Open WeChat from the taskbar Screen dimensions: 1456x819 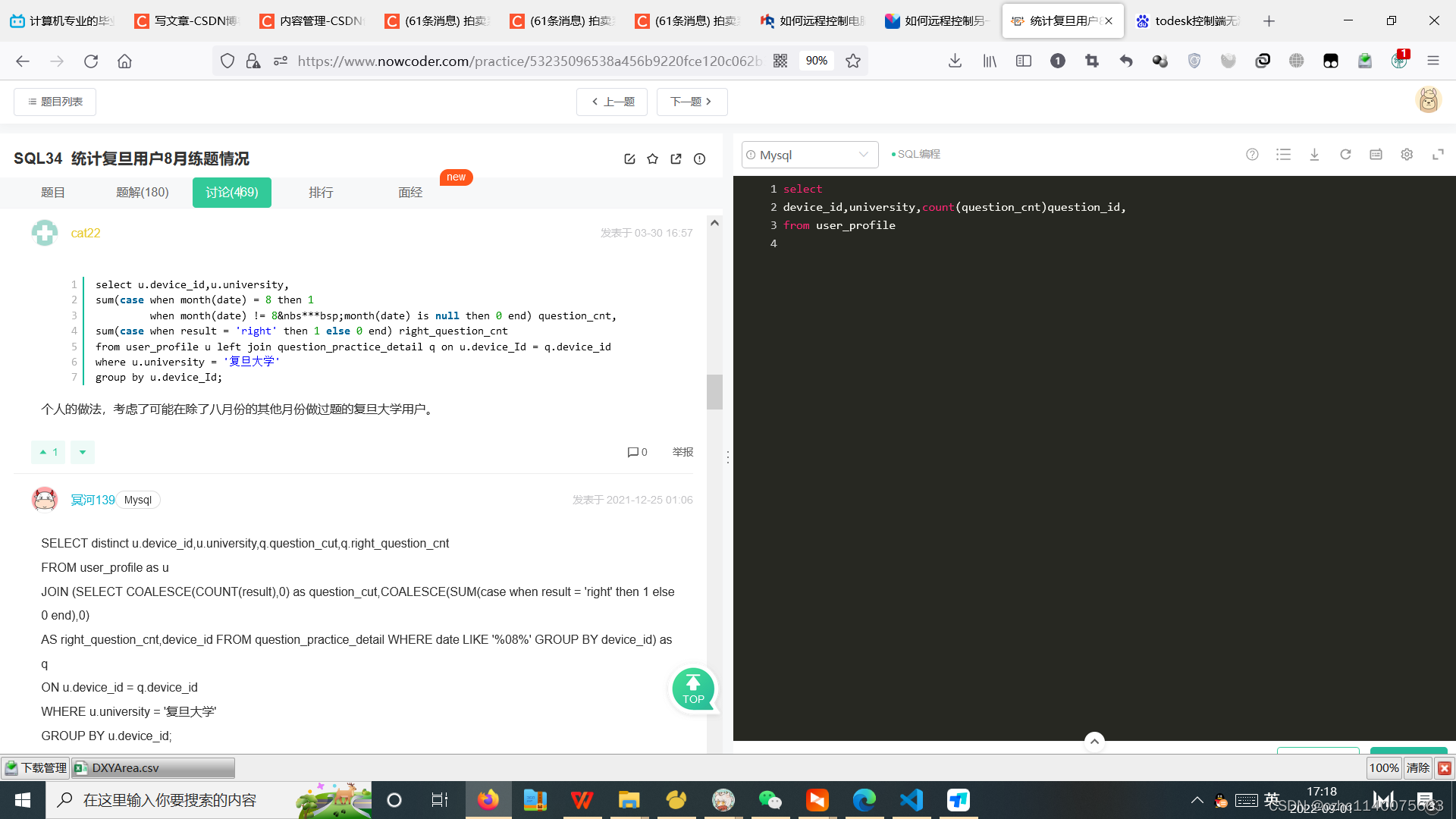coord(770,800)
